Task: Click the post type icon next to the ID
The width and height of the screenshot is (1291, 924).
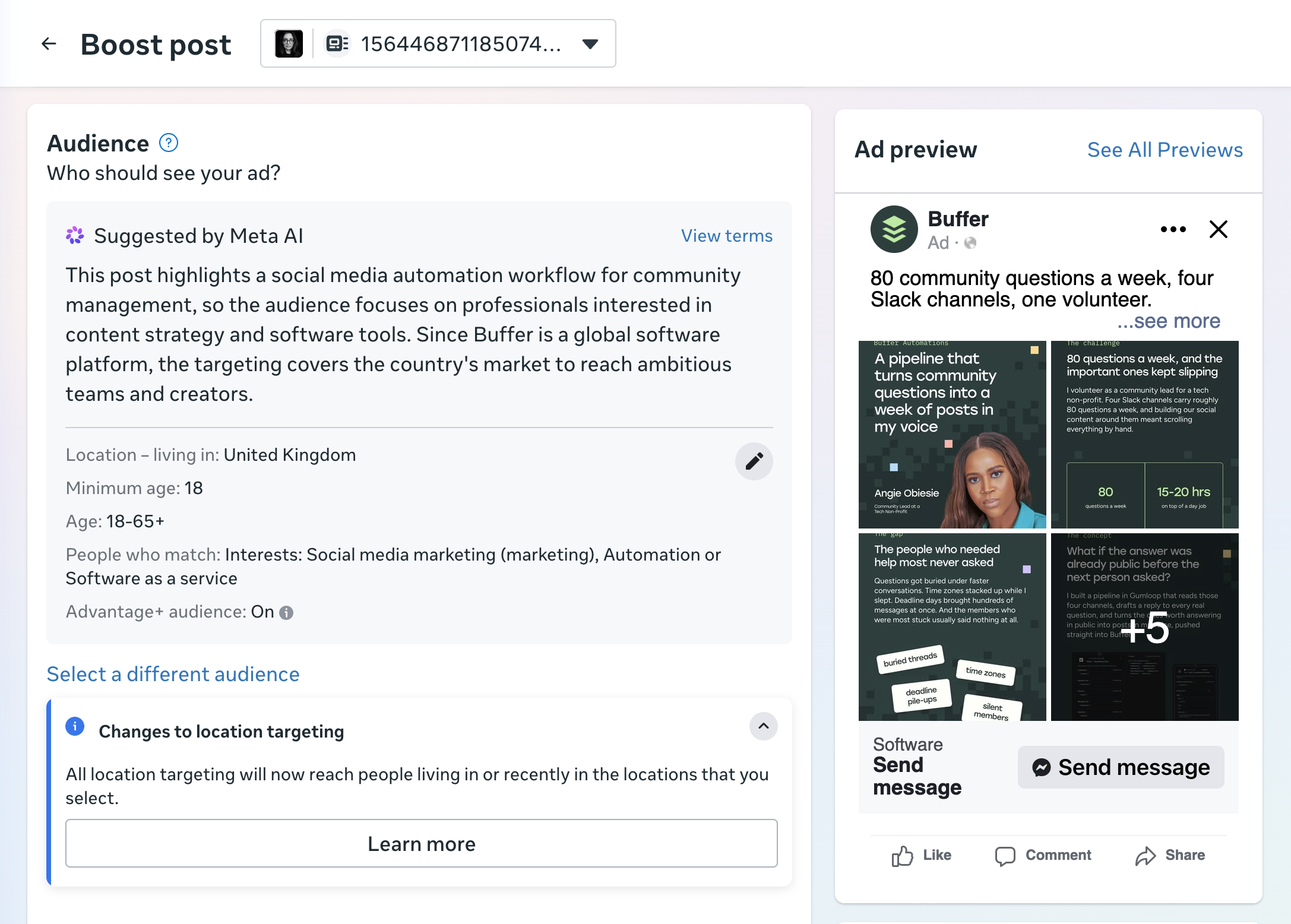Action: [337, 43]
